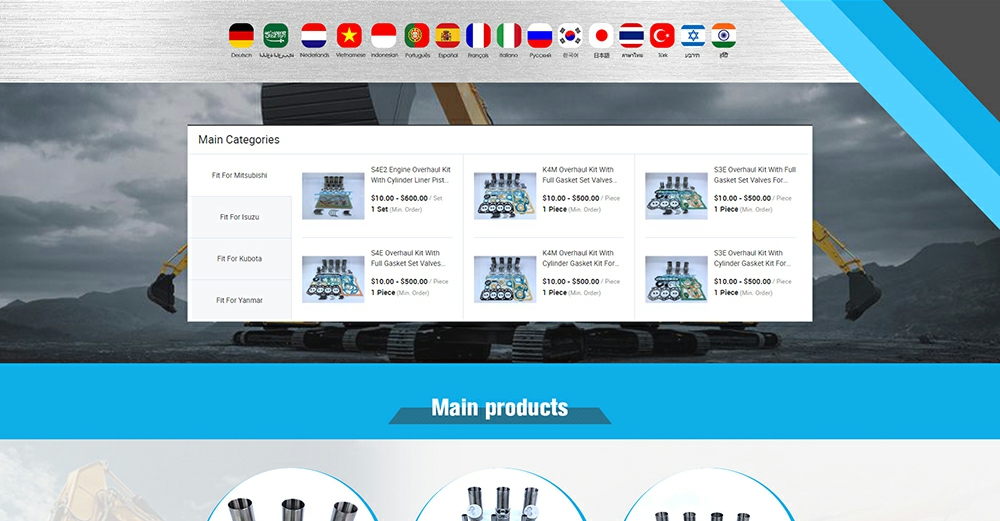Open S3E Overhaul Kit Full Gasket image

[676, 196]
